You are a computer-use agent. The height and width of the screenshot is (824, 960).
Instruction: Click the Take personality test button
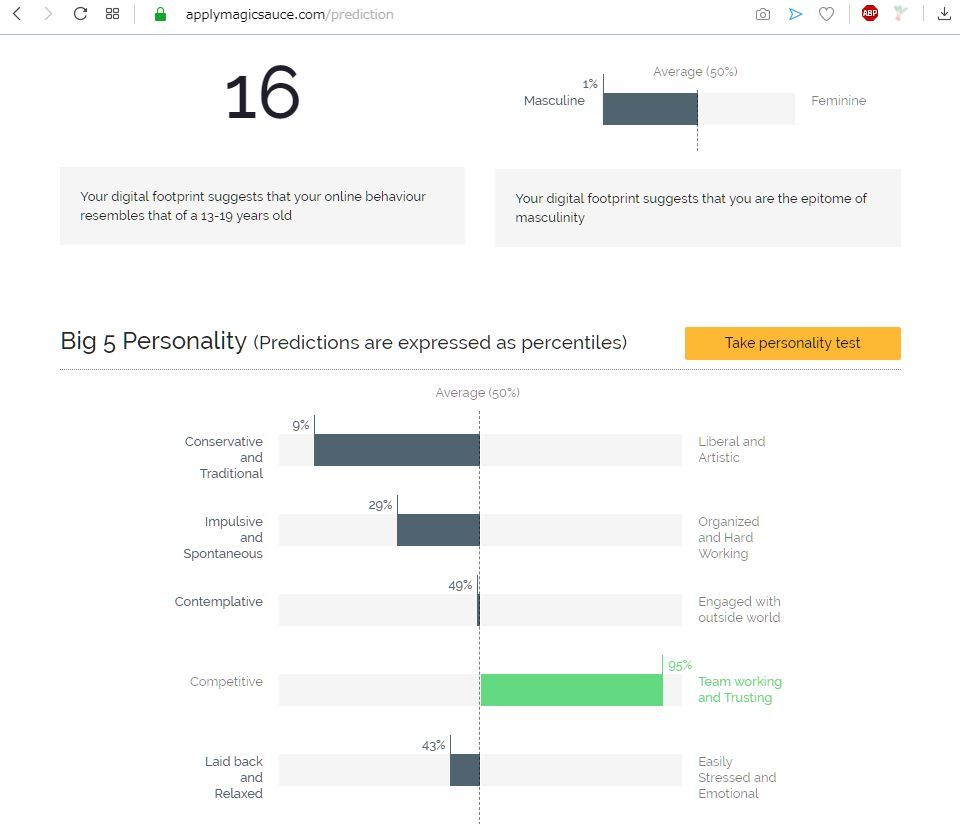(x=792, y=343)
